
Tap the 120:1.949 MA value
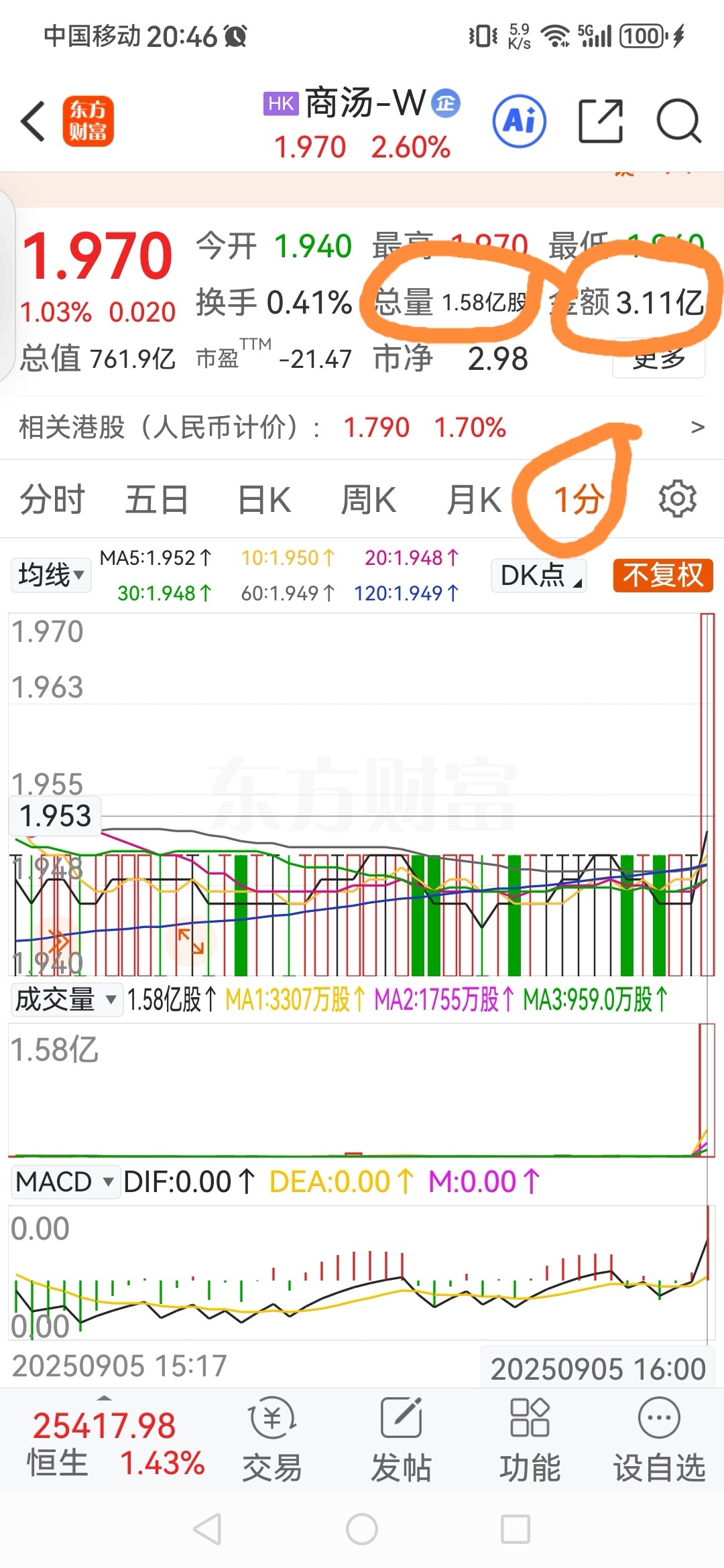(406, 593)
